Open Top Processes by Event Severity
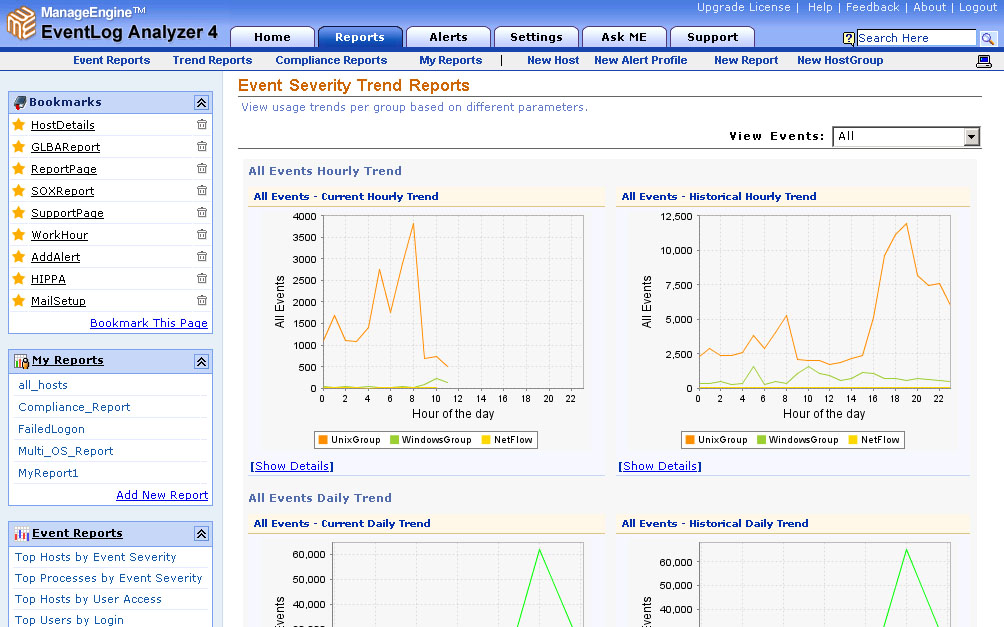The height and width of the screenshot is (627, 1004). [x=108, y=578]
